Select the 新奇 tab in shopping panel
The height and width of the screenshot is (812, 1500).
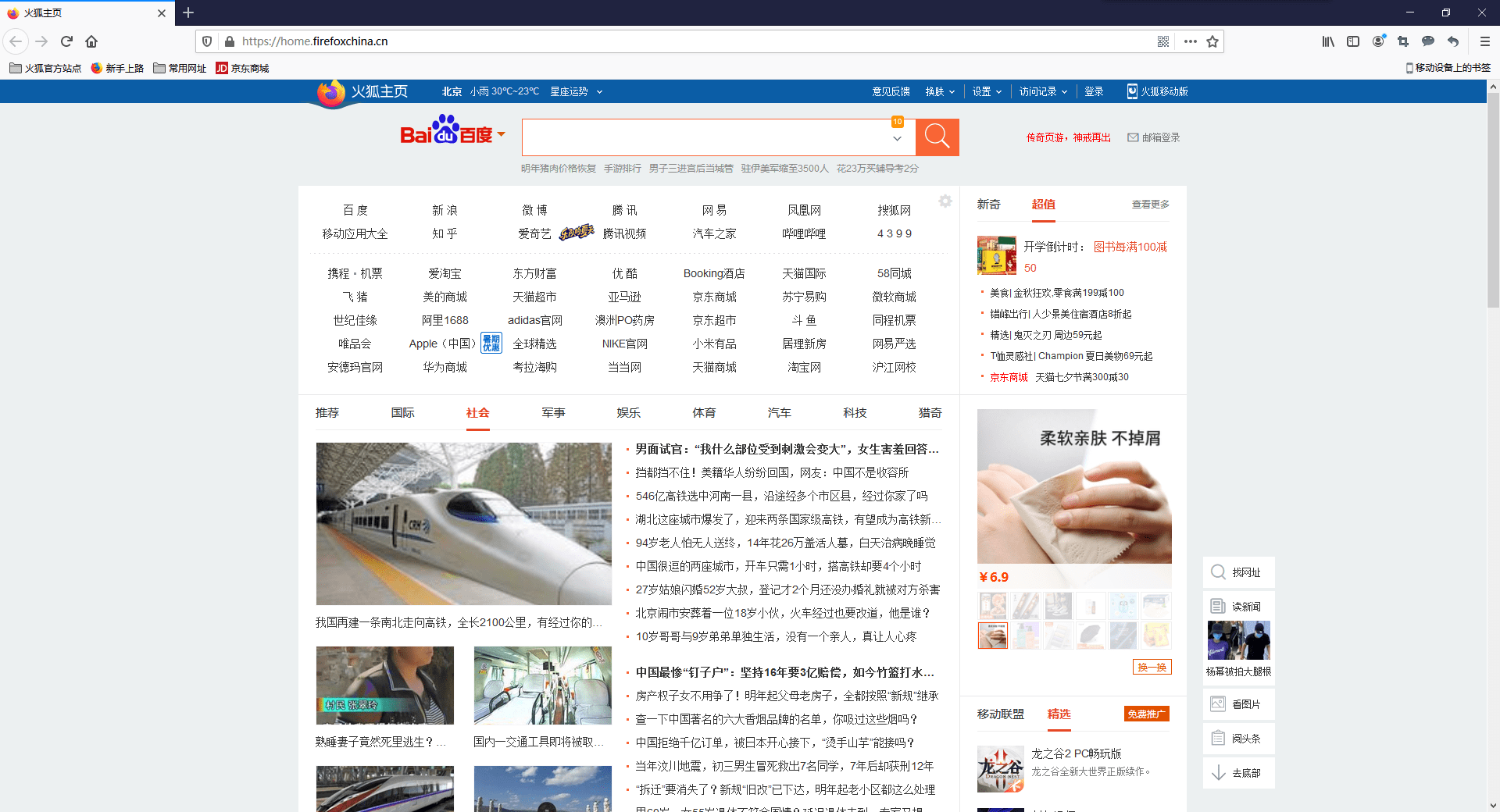click(988, 204)
